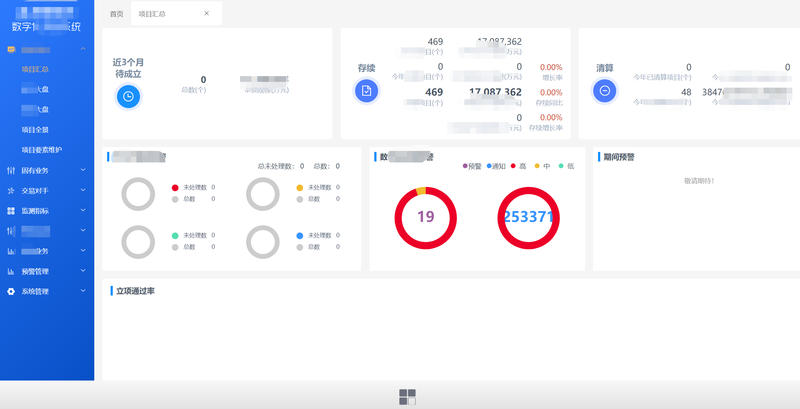Open 项目汇总 in the sidebar menu

pos(35,69)
